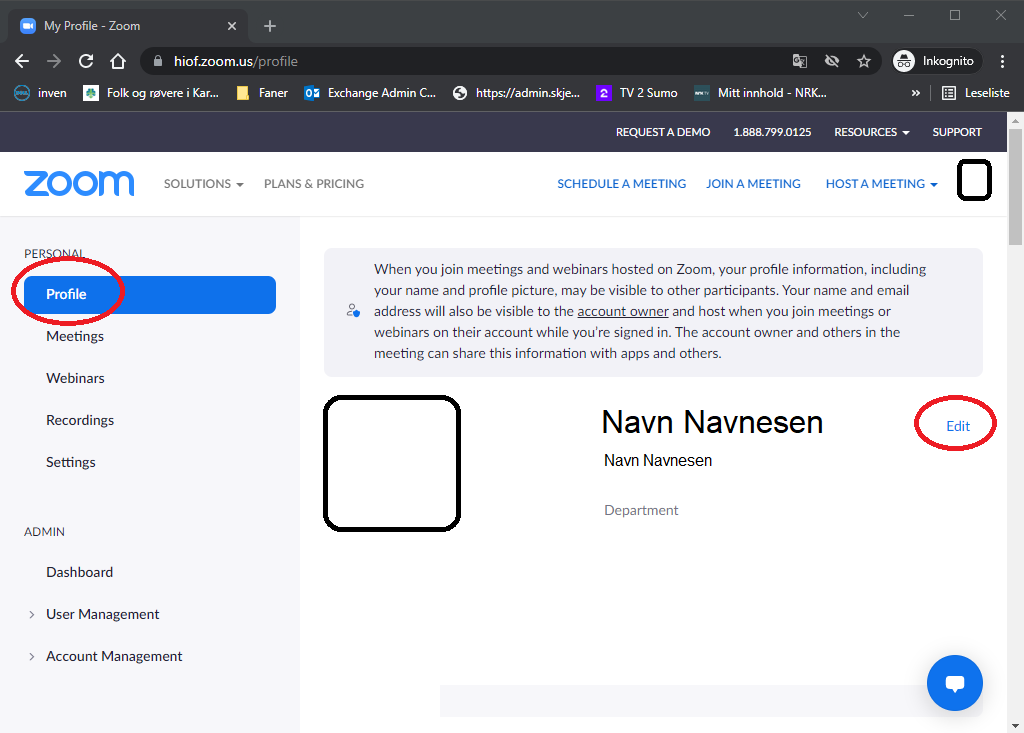The height and width of the screenshot is (733, 1024).
Task: Reload the Zoom profile page
Action: coord(86,61)
